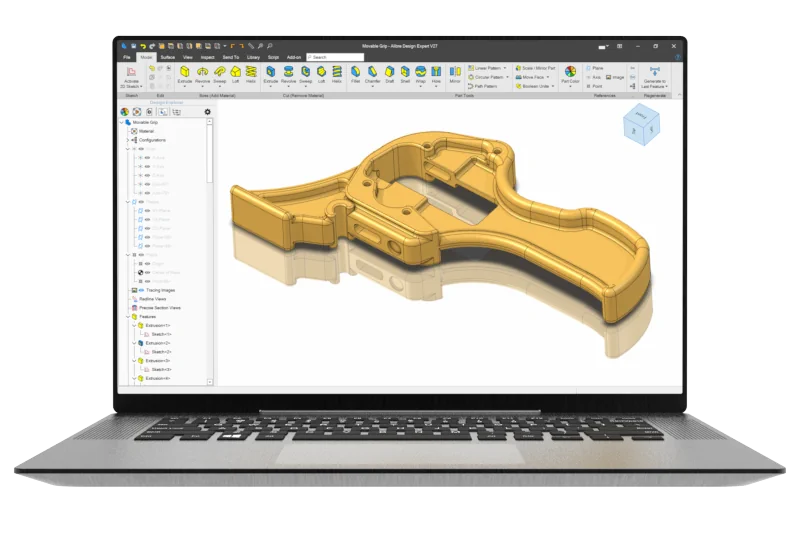Expand the Configurations tree node
800x533 pixels.
127,140
